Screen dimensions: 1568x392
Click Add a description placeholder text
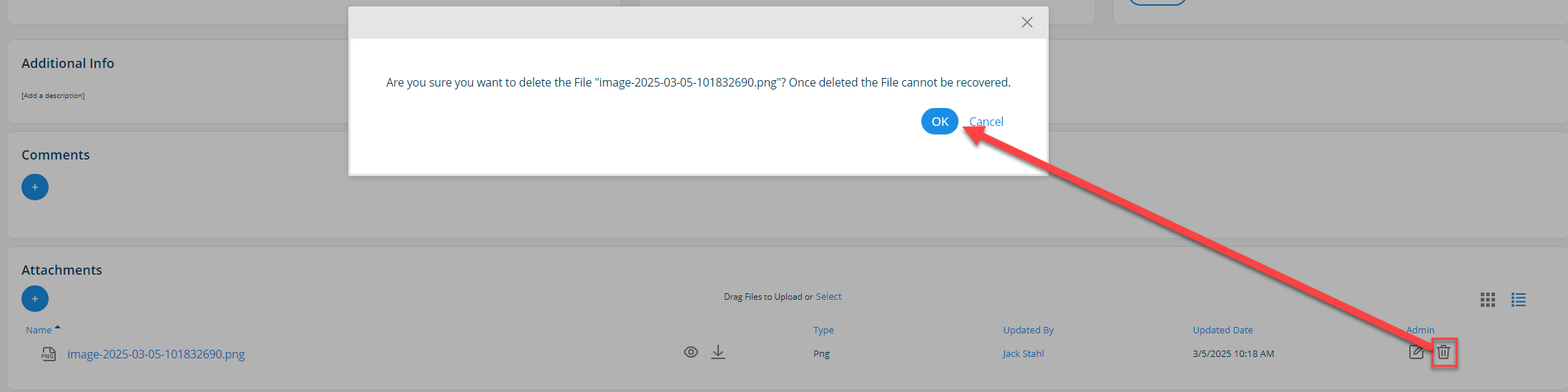pos(53,95)
